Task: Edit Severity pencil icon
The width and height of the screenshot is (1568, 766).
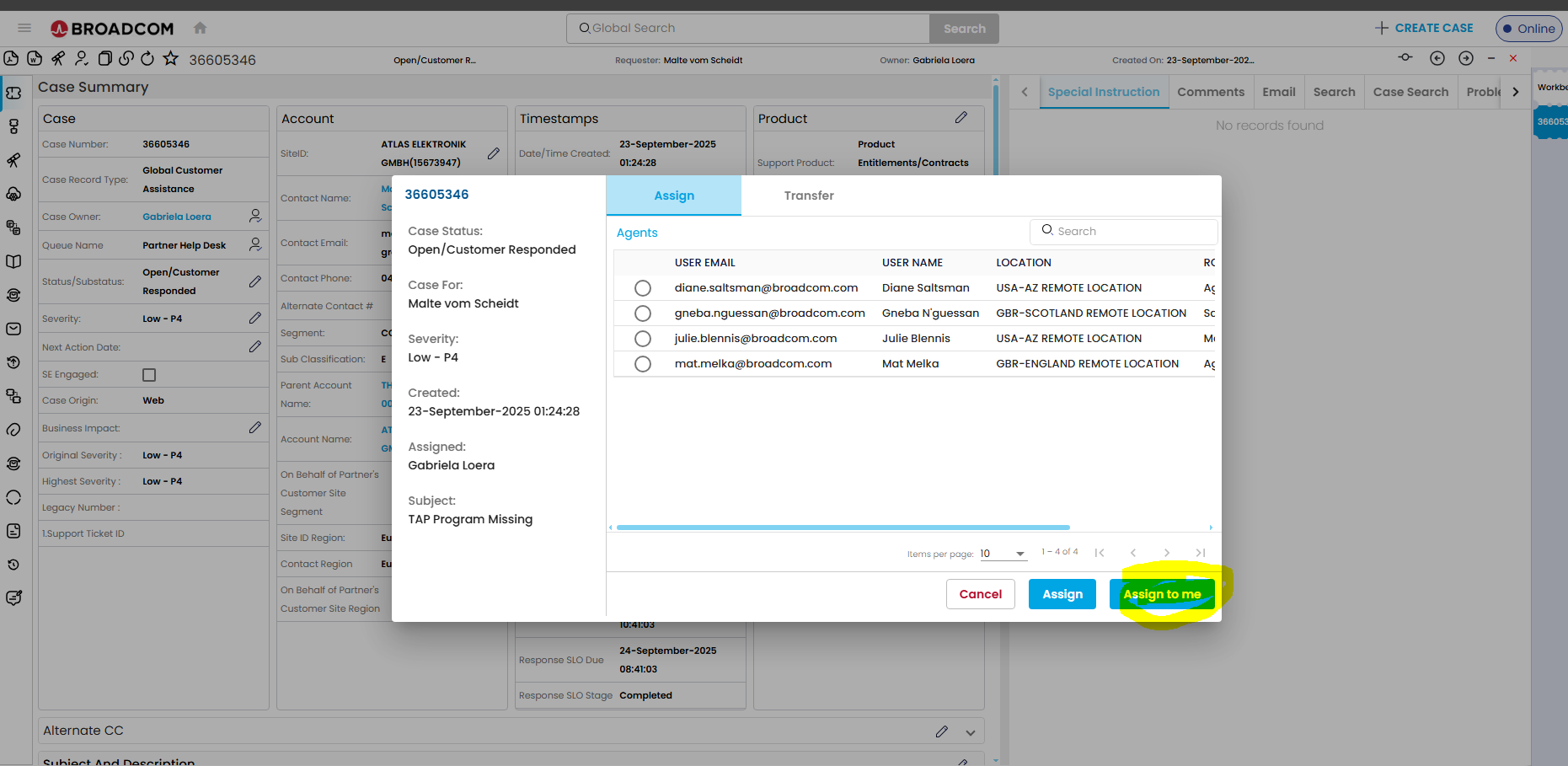Action: click(255, 318)
